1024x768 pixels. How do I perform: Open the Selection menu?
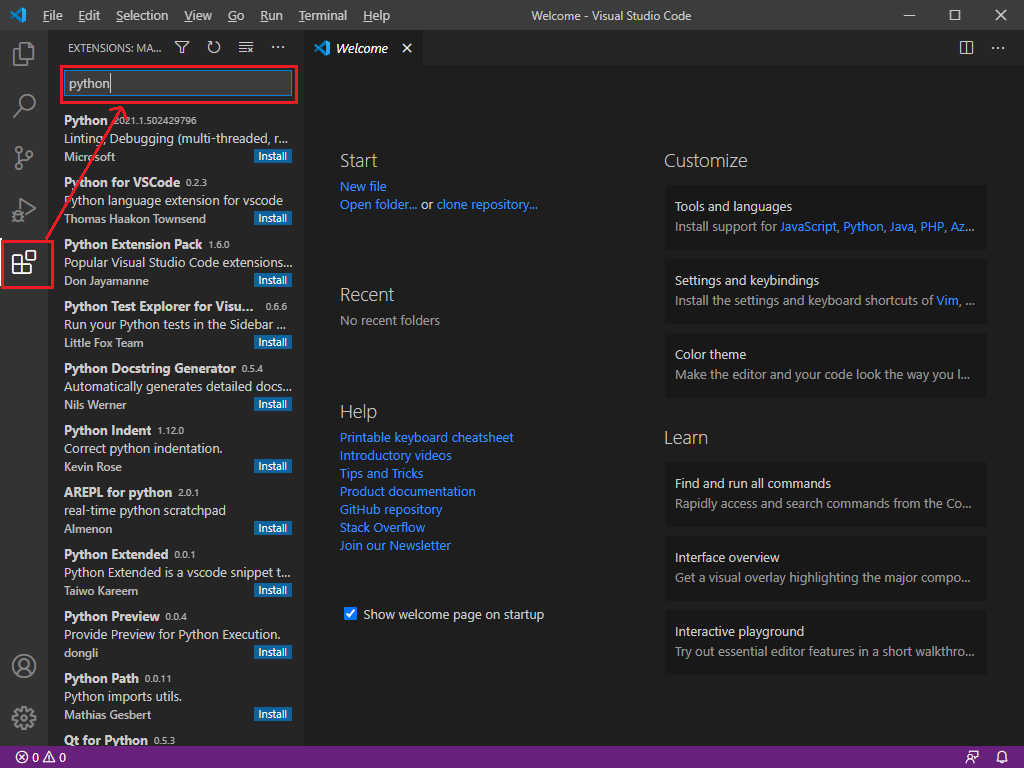point(142,16)
